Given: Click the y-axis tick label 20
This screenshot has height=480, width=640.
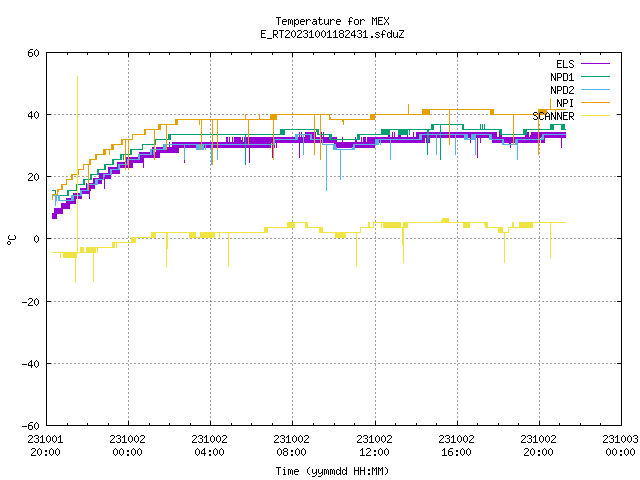Looking at the screenshot, I should (x=33, y=177).
